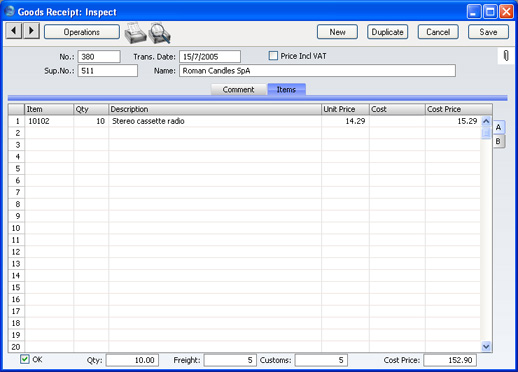Screen dimensions: 518x372
Task: Click unit price 14.29 cell
Action: (x=345, y=121)
